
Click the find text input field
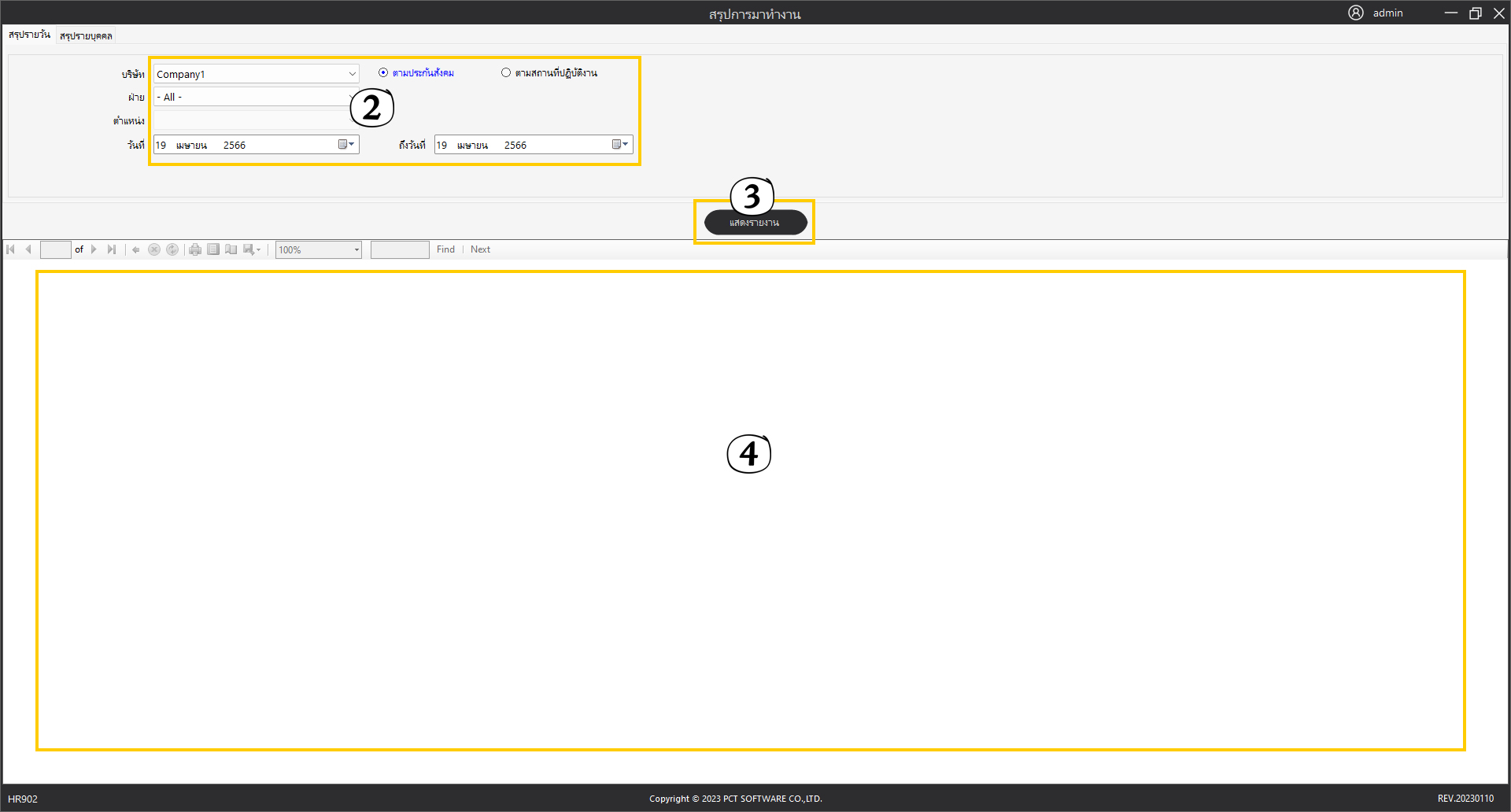(x=400, y=249)
